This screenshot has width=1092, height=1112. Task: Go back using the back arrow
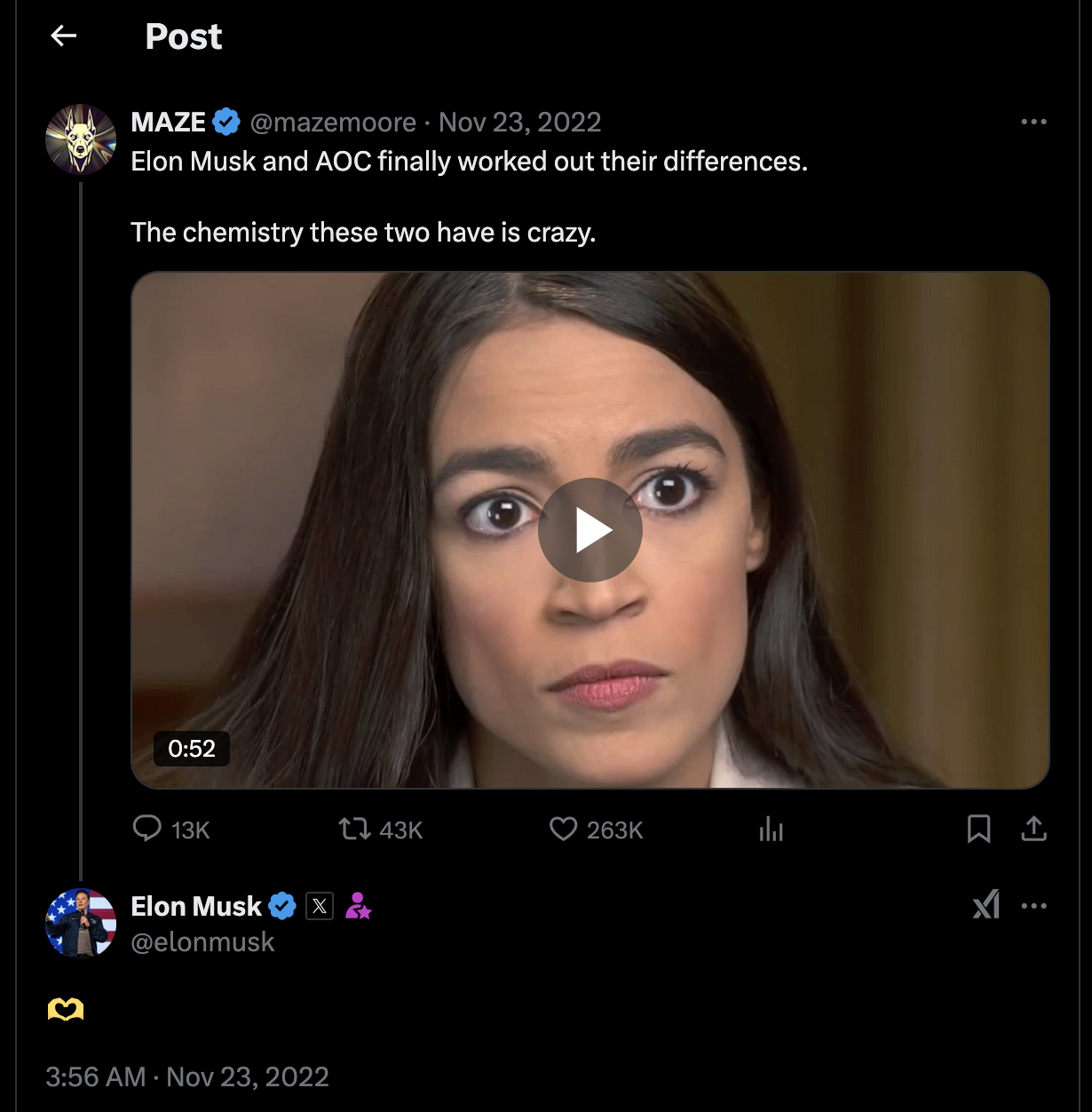[x=64, y=36]
